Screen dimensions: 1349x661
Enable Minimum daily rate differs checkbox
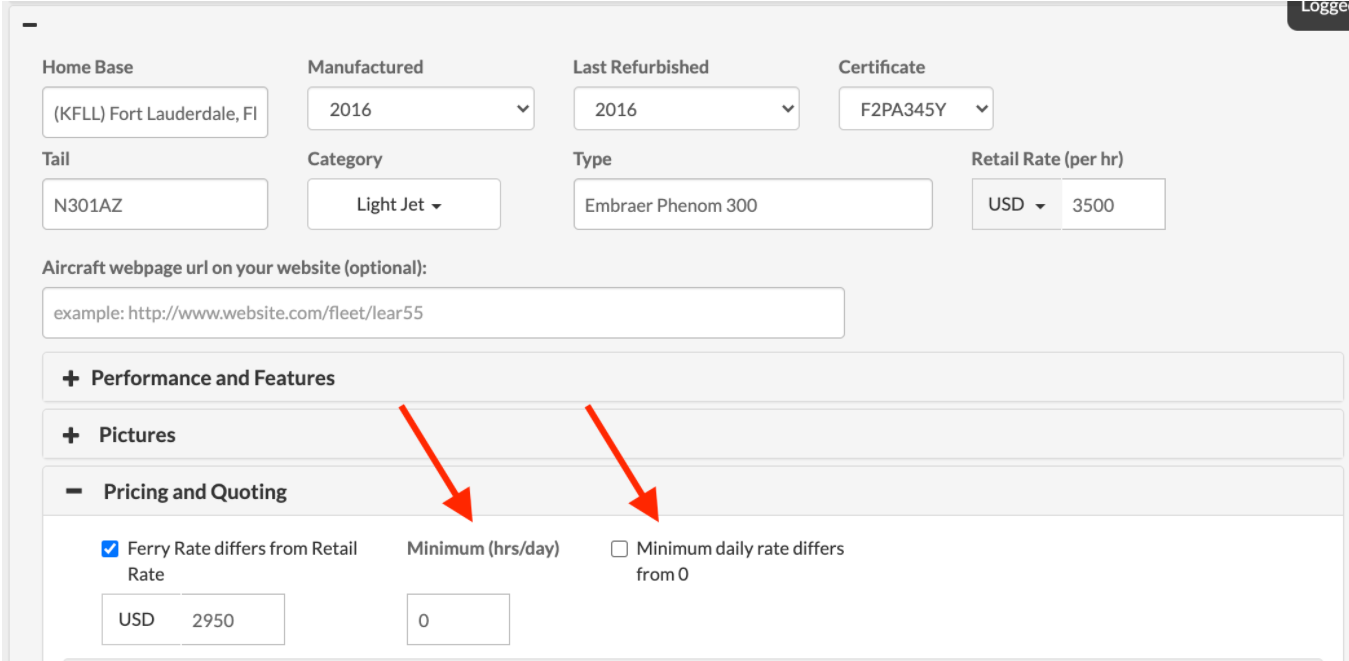(x=620, y=549)
